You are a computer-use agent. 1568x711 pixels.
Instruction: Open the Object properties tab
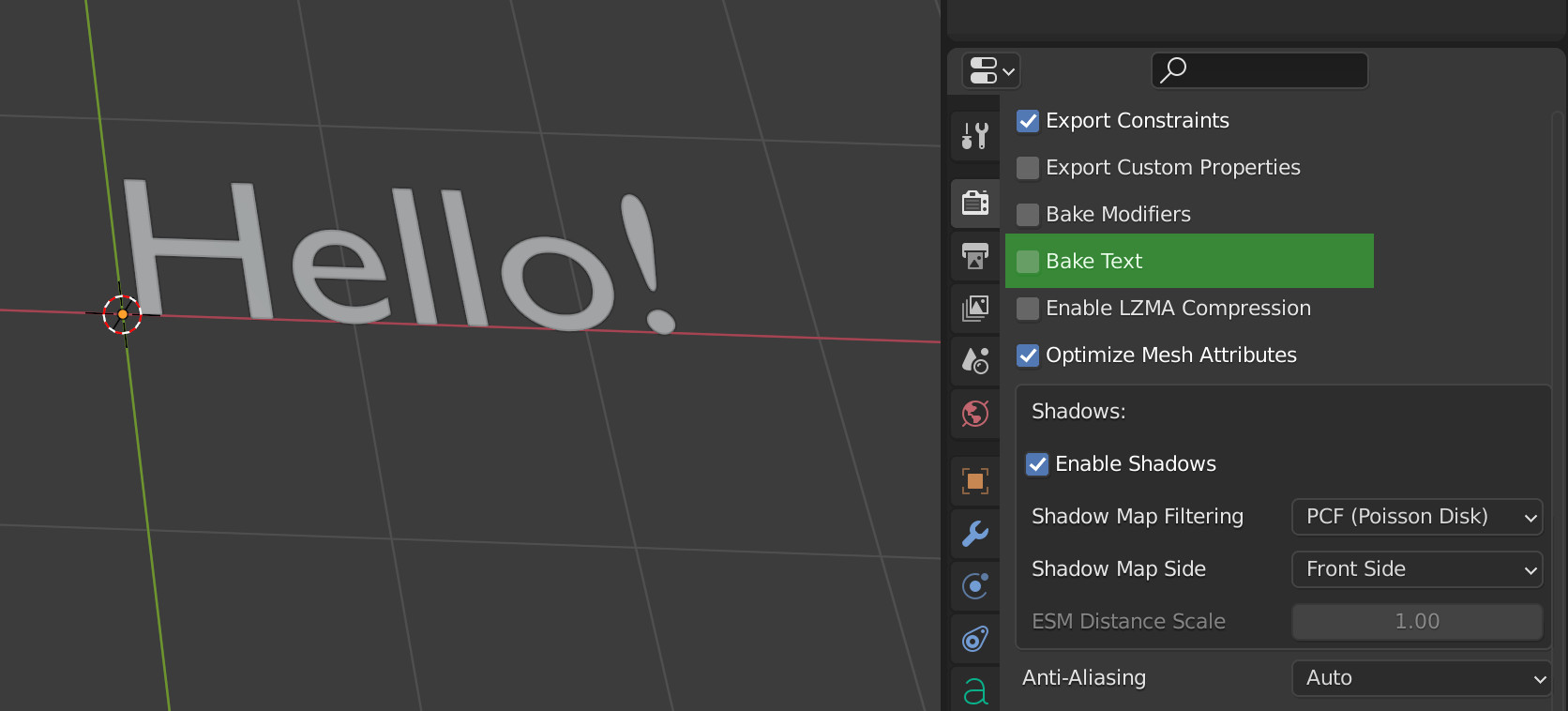(x=975, y=481)
